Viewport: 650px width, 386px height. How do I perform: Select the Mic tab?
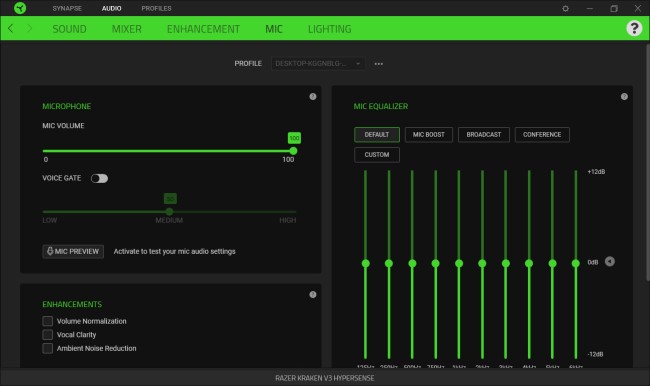[x=274, y=29]
